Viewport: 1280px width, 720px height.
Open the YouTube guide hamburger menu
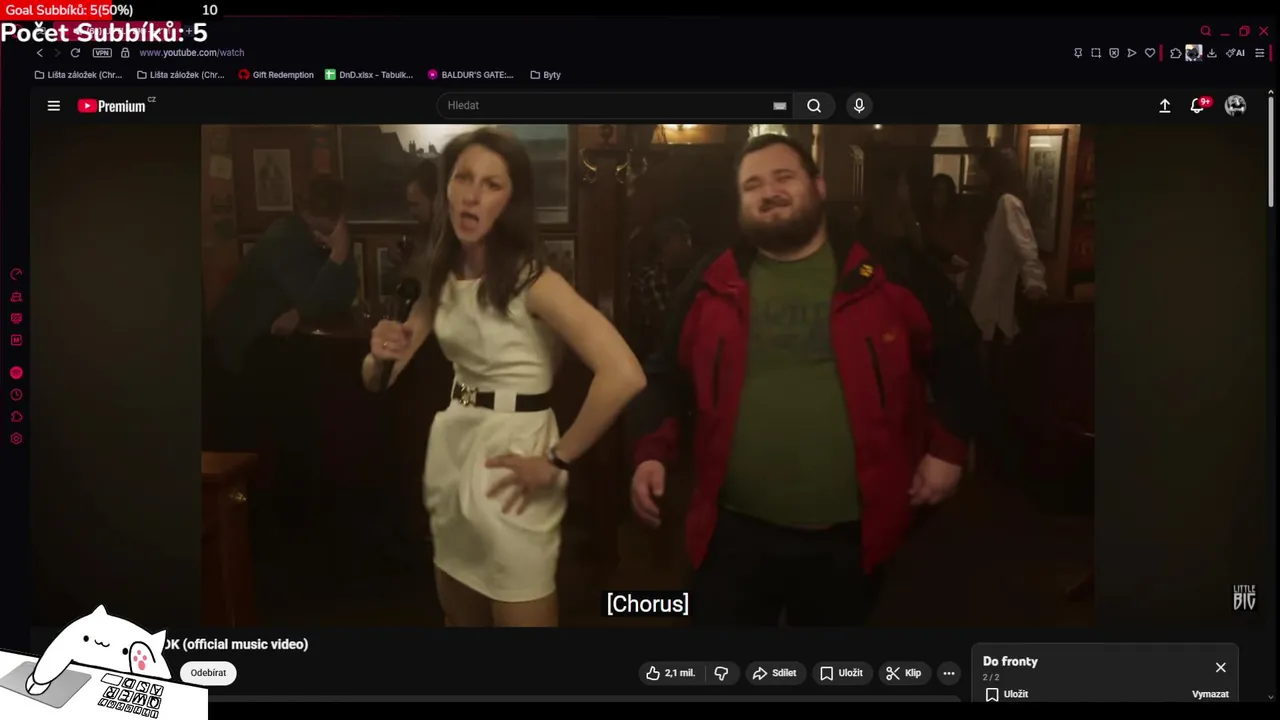tap(54, 105)
